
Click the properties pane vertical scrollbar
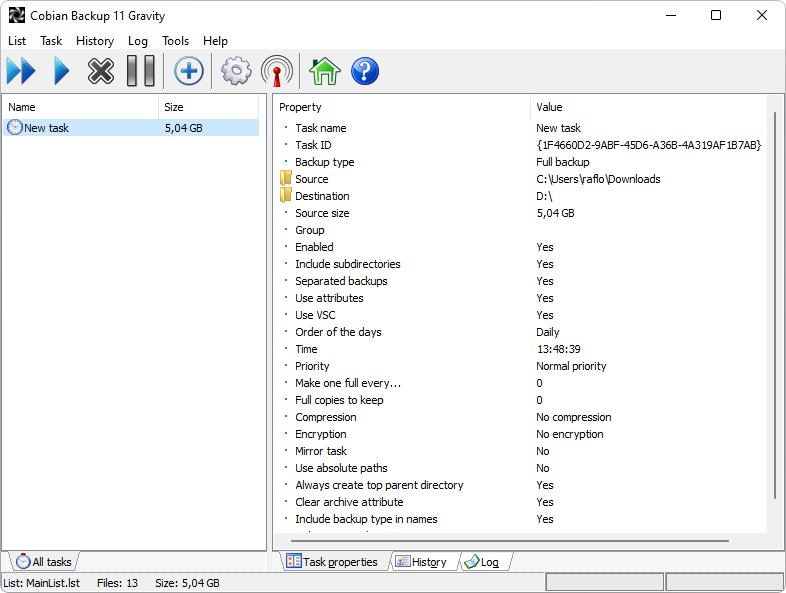point(775,306)
